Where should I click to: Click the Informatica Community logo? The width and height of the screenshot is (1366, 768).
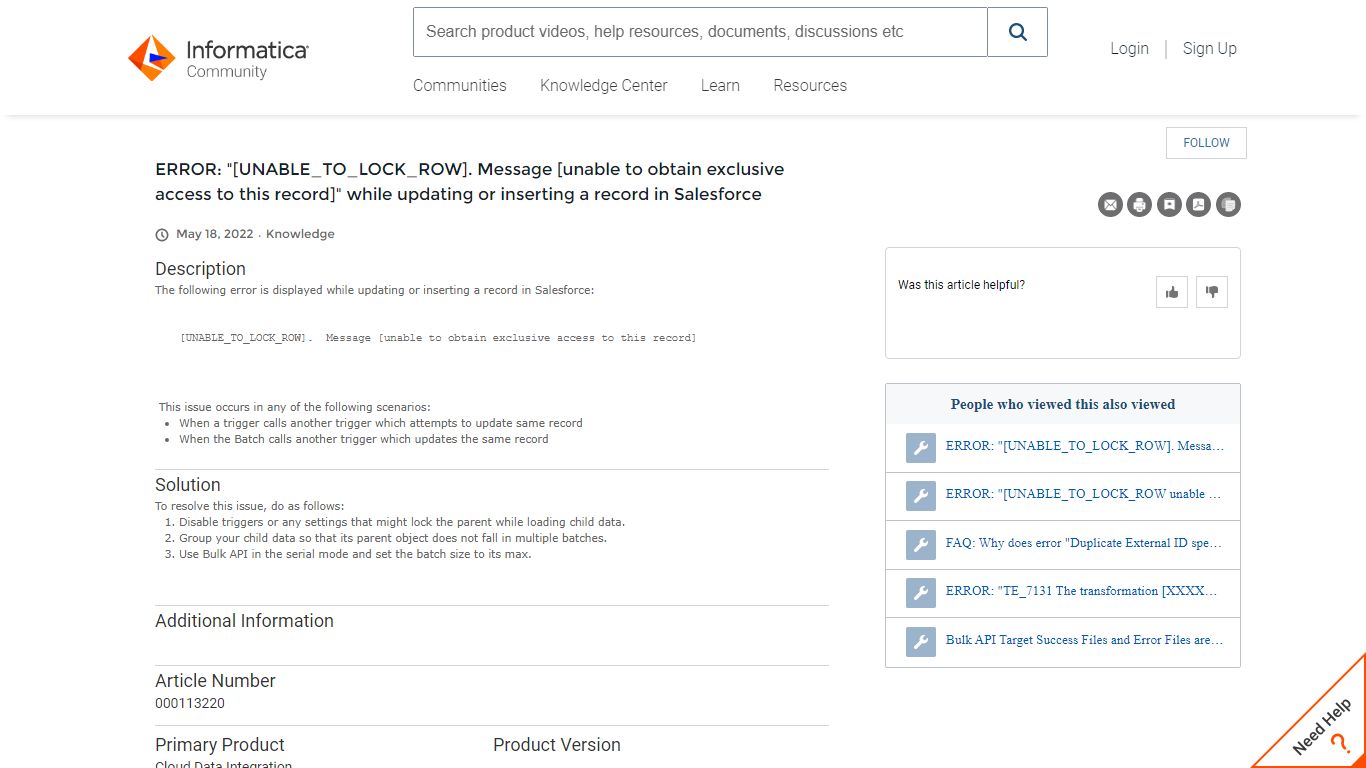tap(218, 58)
